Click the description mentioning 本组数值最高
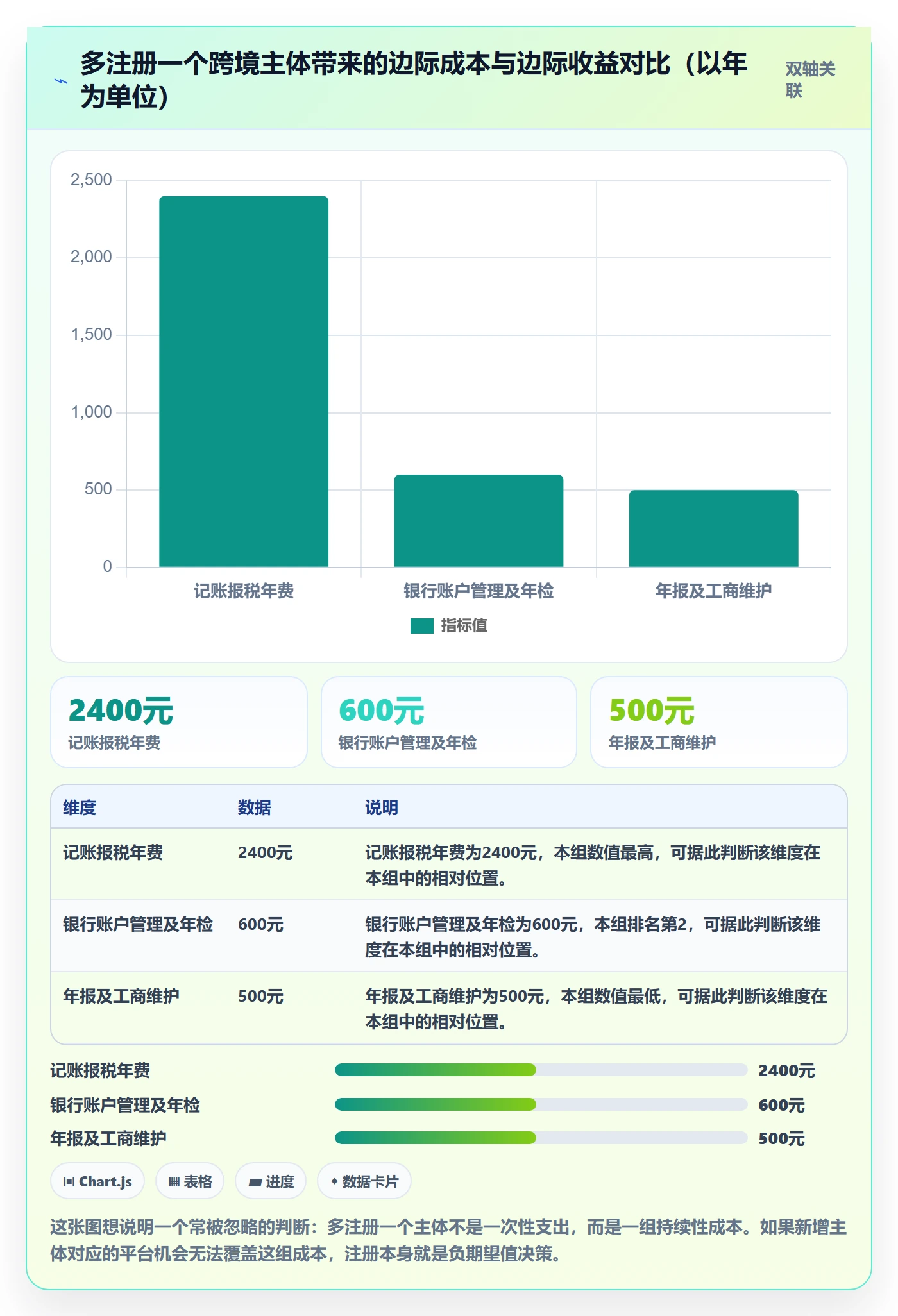This screenshot has height=1316, width=898. pyautogui.click(x=593, y=865)
